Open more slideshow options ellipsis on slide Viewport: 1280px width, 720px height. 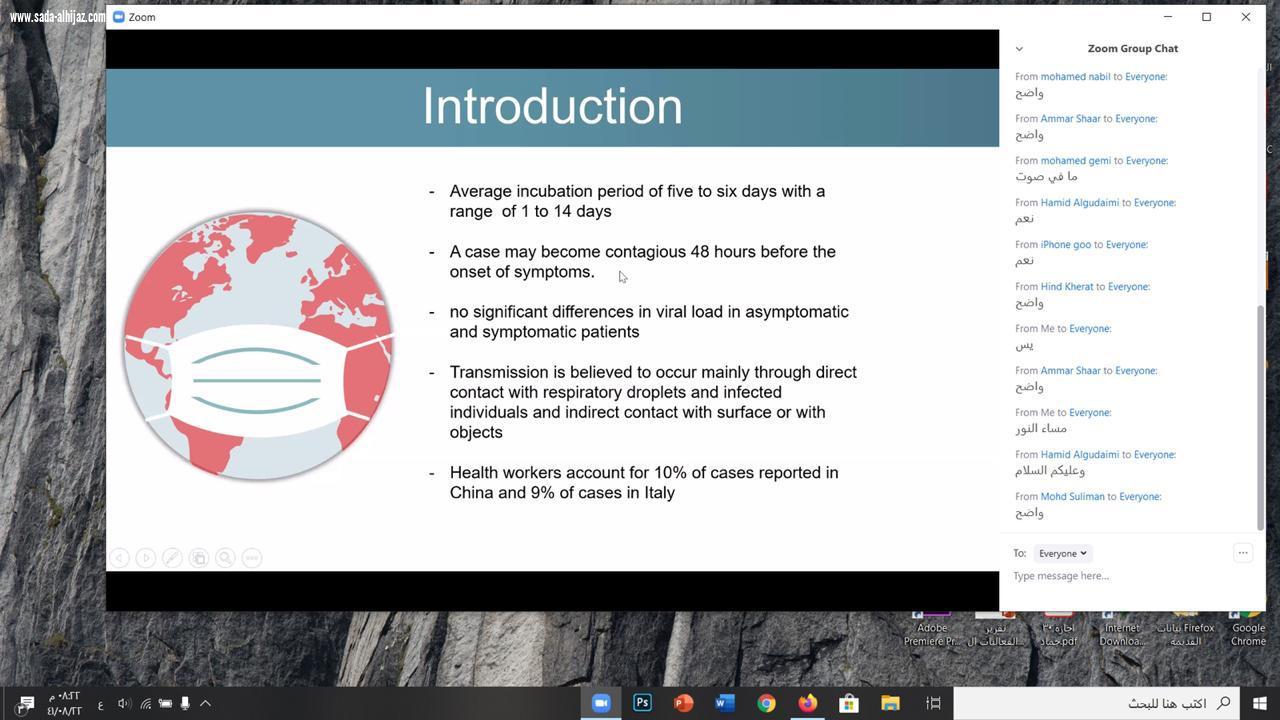(x=252, y=558)
